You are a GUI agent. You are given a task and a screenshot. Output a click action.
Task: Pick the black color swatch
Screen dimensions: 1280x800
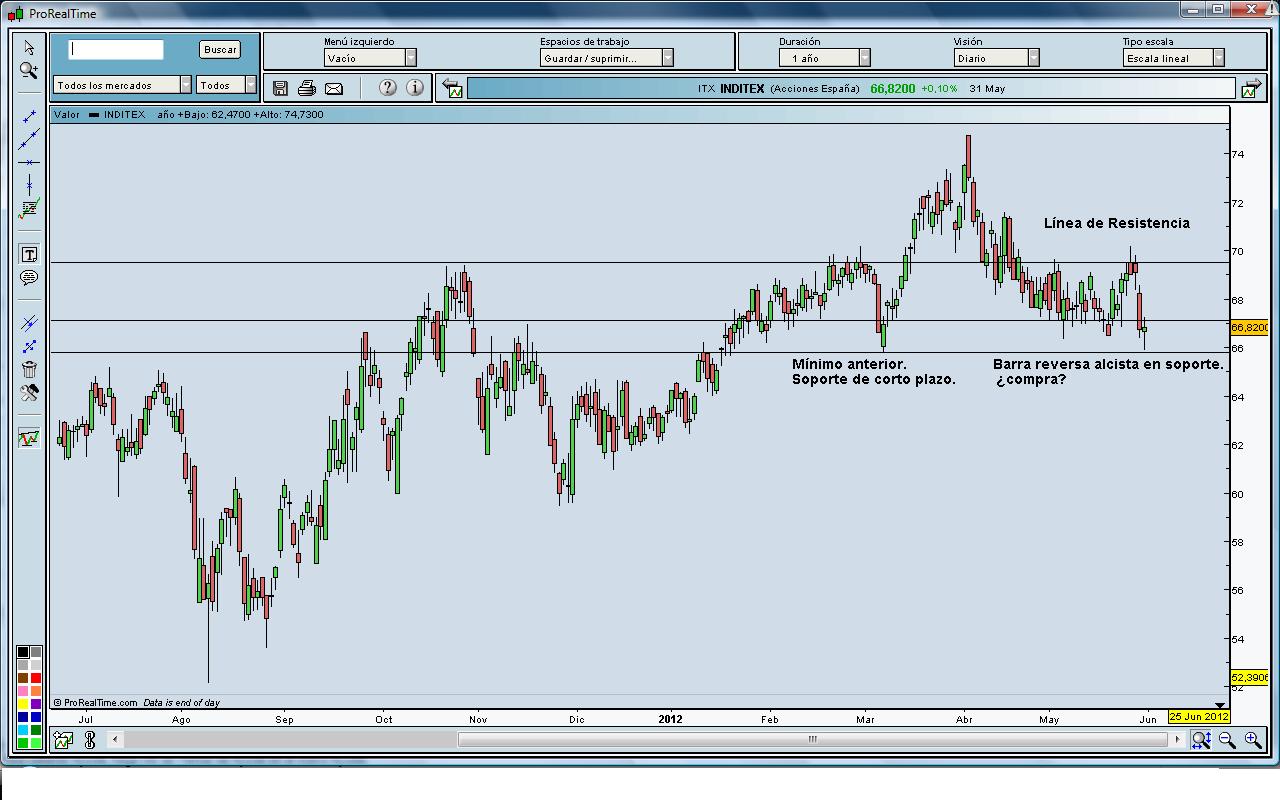(x=23, y=652)
